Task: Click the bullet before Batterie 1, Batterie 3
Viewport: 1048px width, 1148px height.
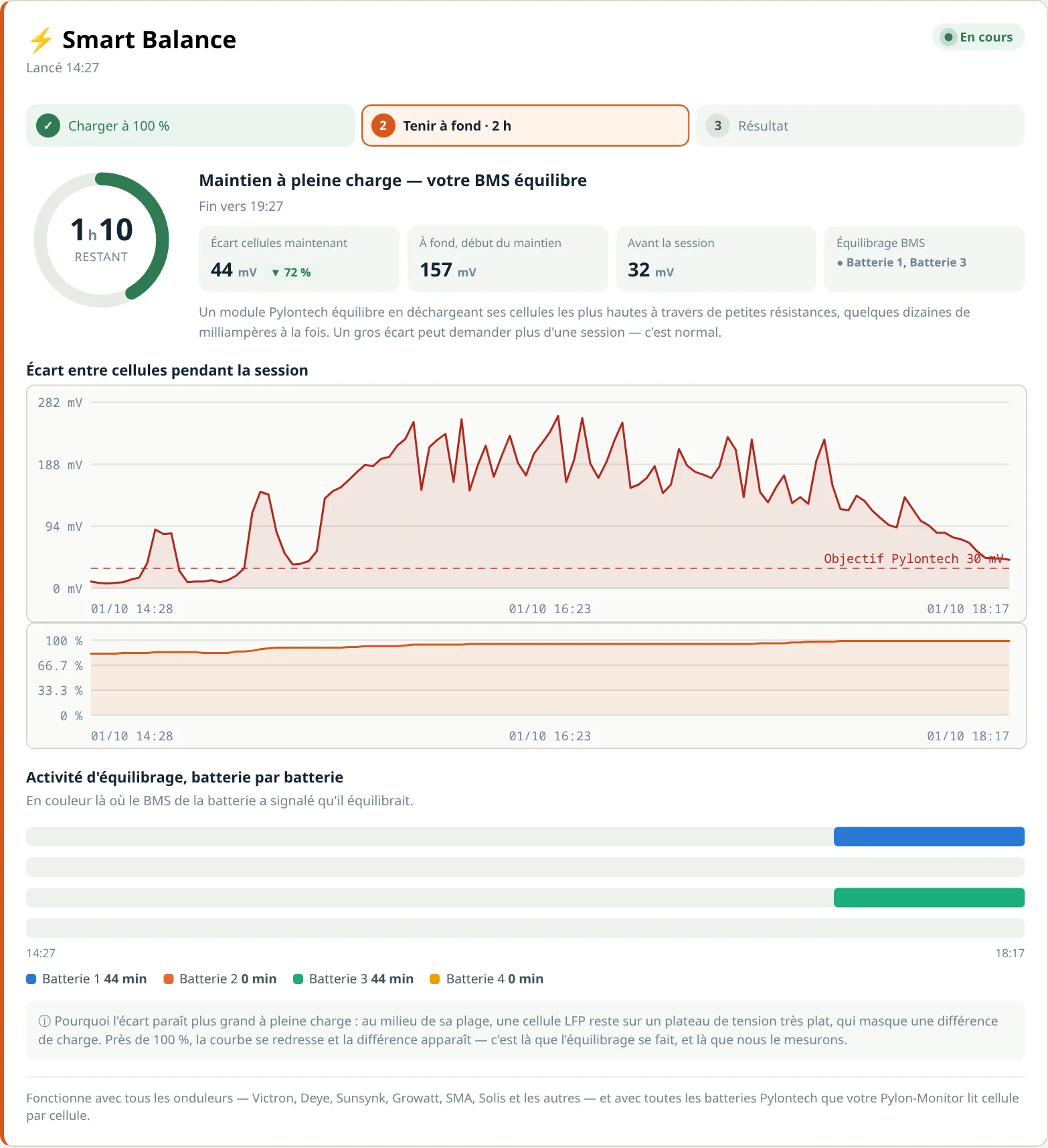Action: click(840, 263)
